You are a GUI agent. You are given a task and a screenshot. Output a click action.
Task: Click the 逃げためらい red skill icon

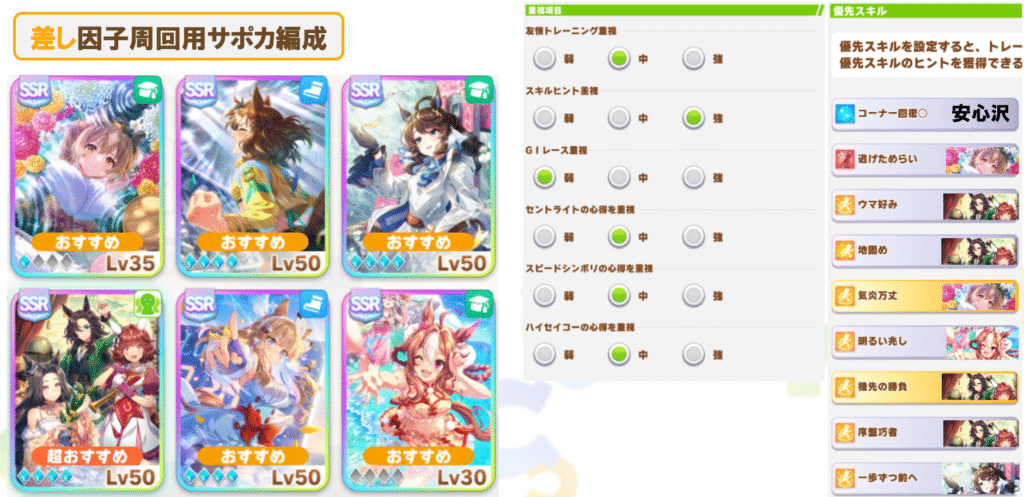pyautogui.click(x=845, y=159)
